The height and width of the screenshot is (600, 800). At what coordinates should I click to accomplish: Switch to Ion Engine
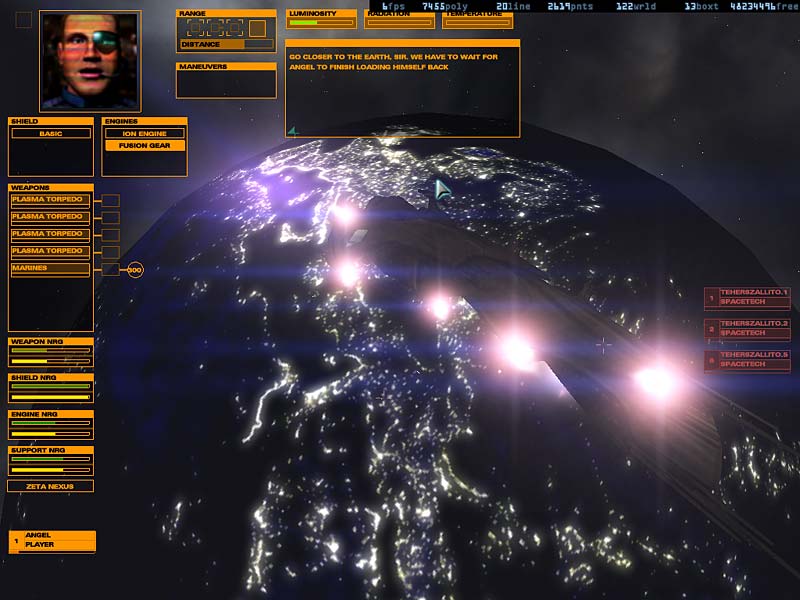[x=144, y=133]
